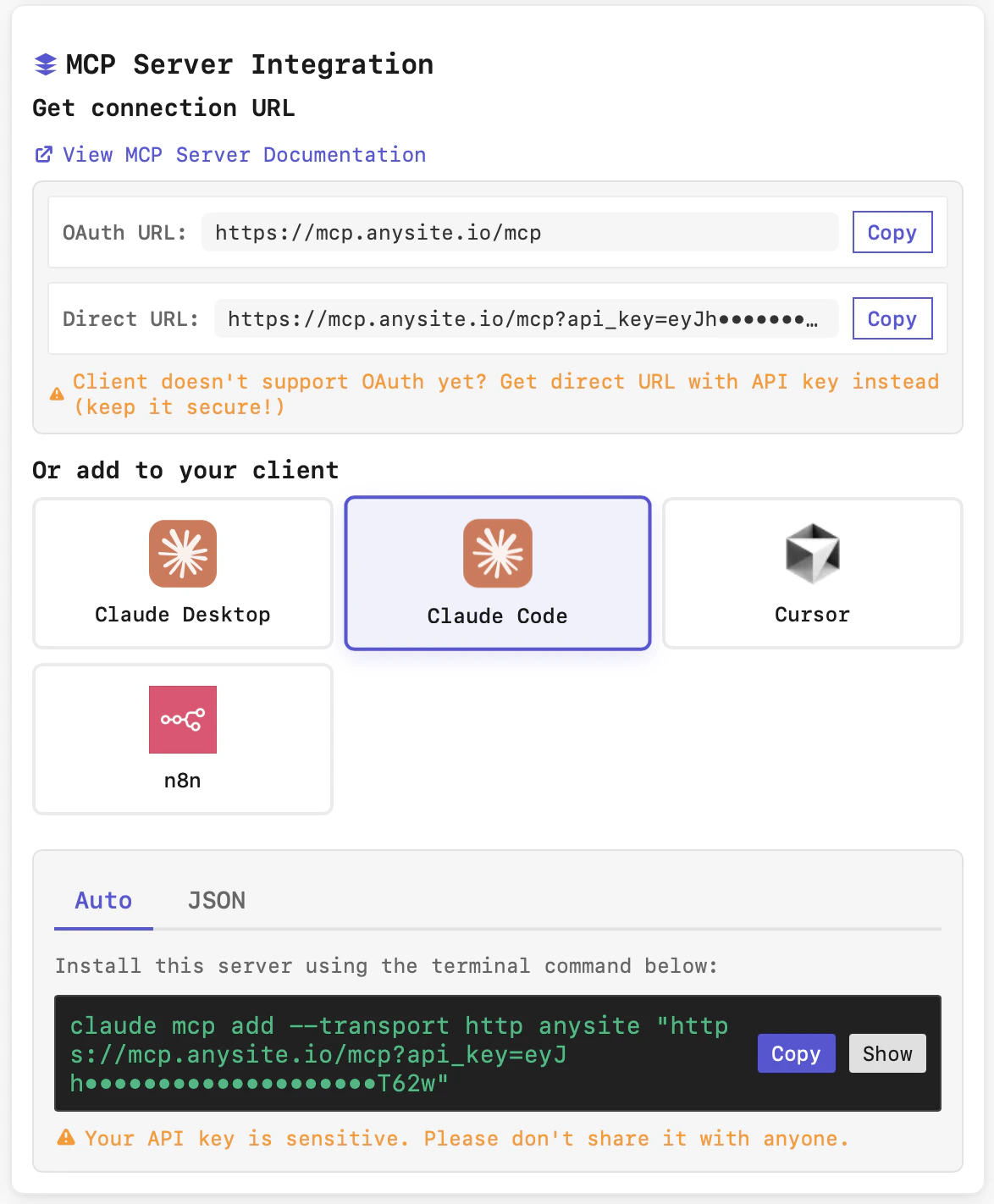Select the n8n client icon
Screen dimensions: 994x1204
click(x=182, y=720)
